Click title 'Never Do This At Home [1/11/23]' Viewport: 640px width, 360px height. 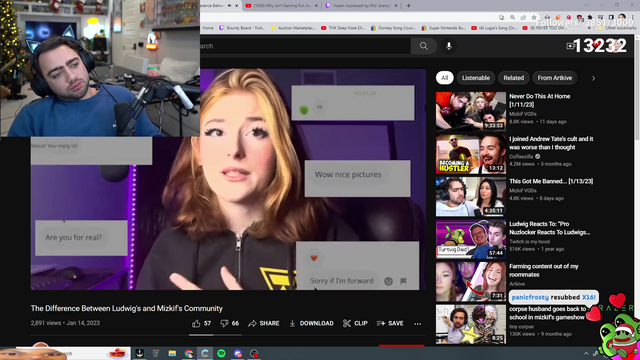point(540,100)
